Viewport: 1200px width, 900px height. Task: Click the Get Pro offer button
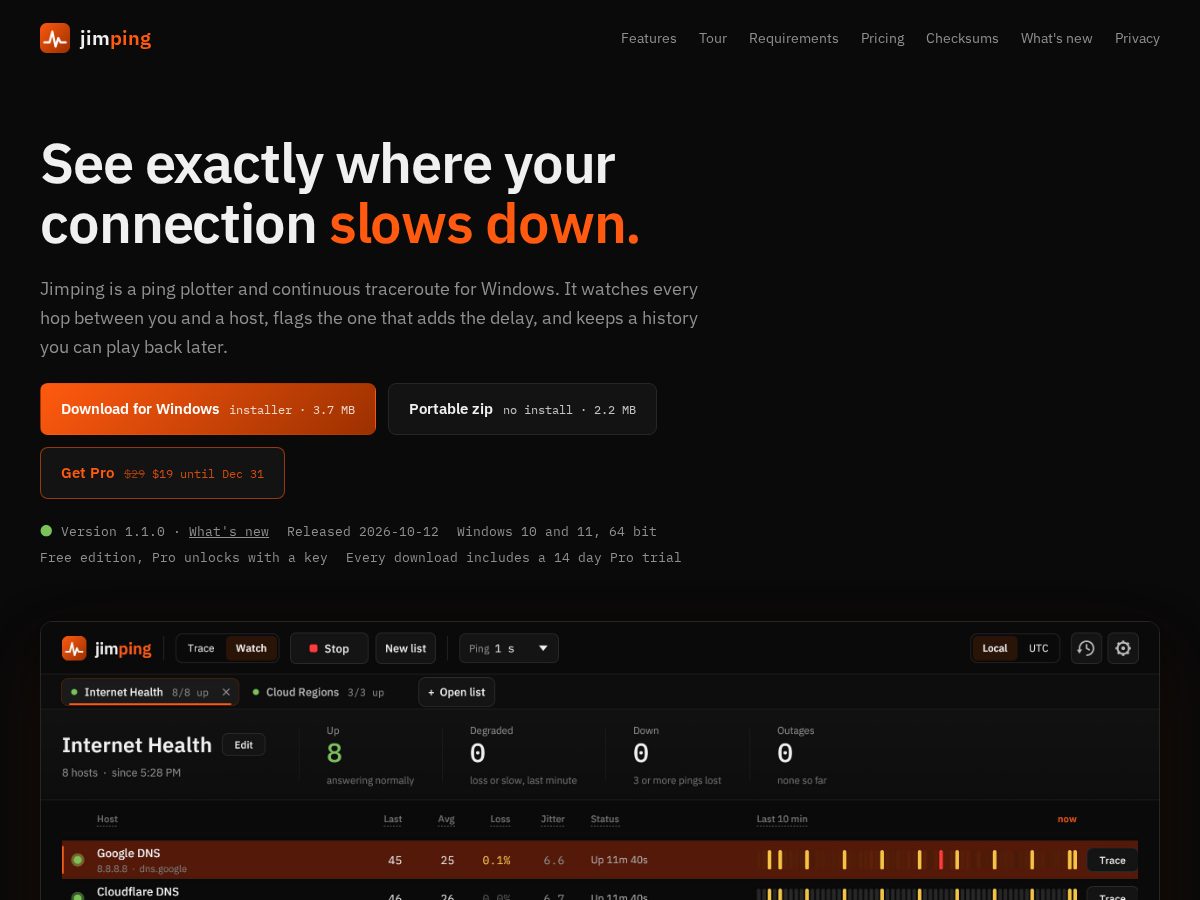point(162,473)
